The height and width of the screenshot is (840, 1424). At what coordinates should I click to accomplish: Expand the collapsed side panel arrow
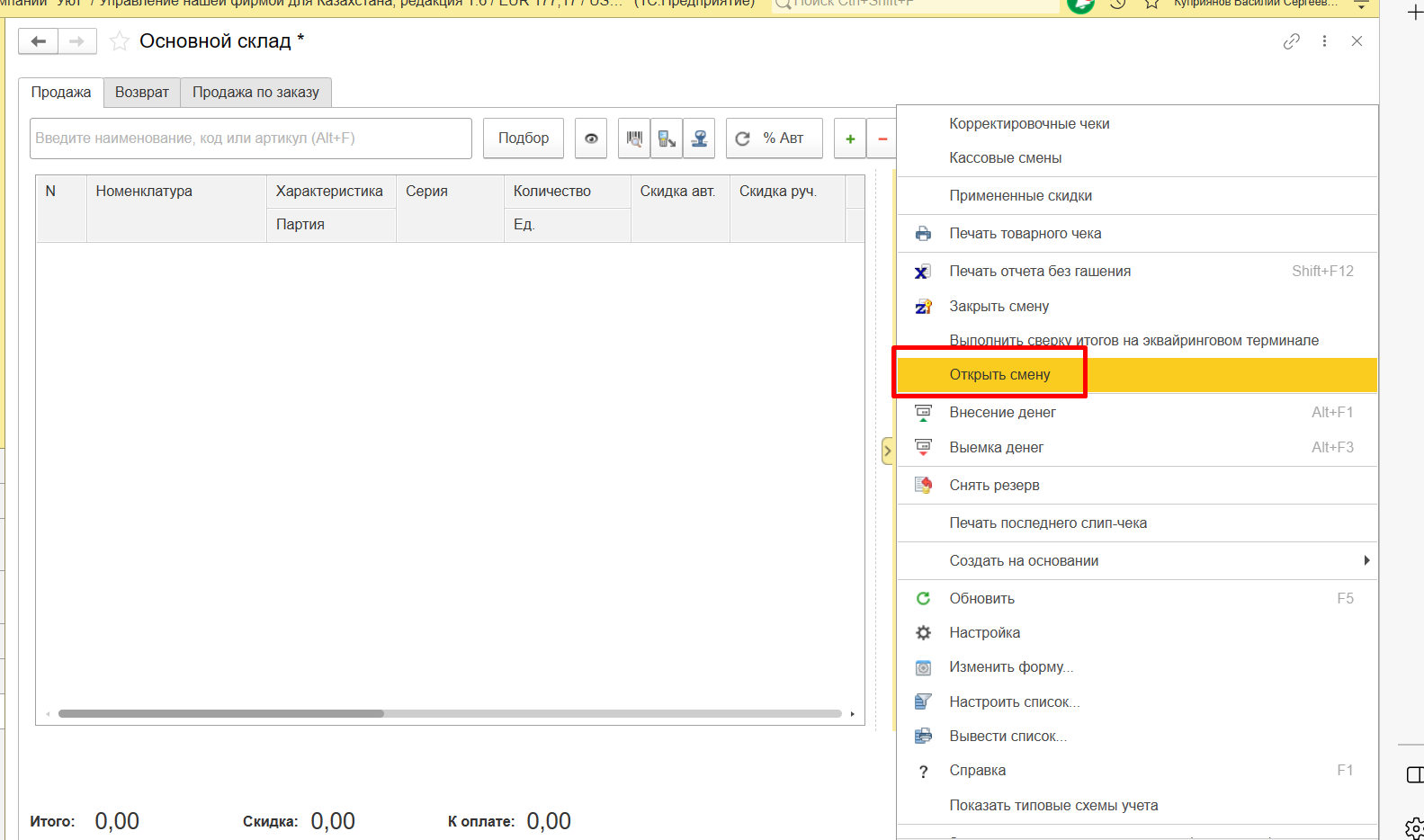(x=888, y=451)
